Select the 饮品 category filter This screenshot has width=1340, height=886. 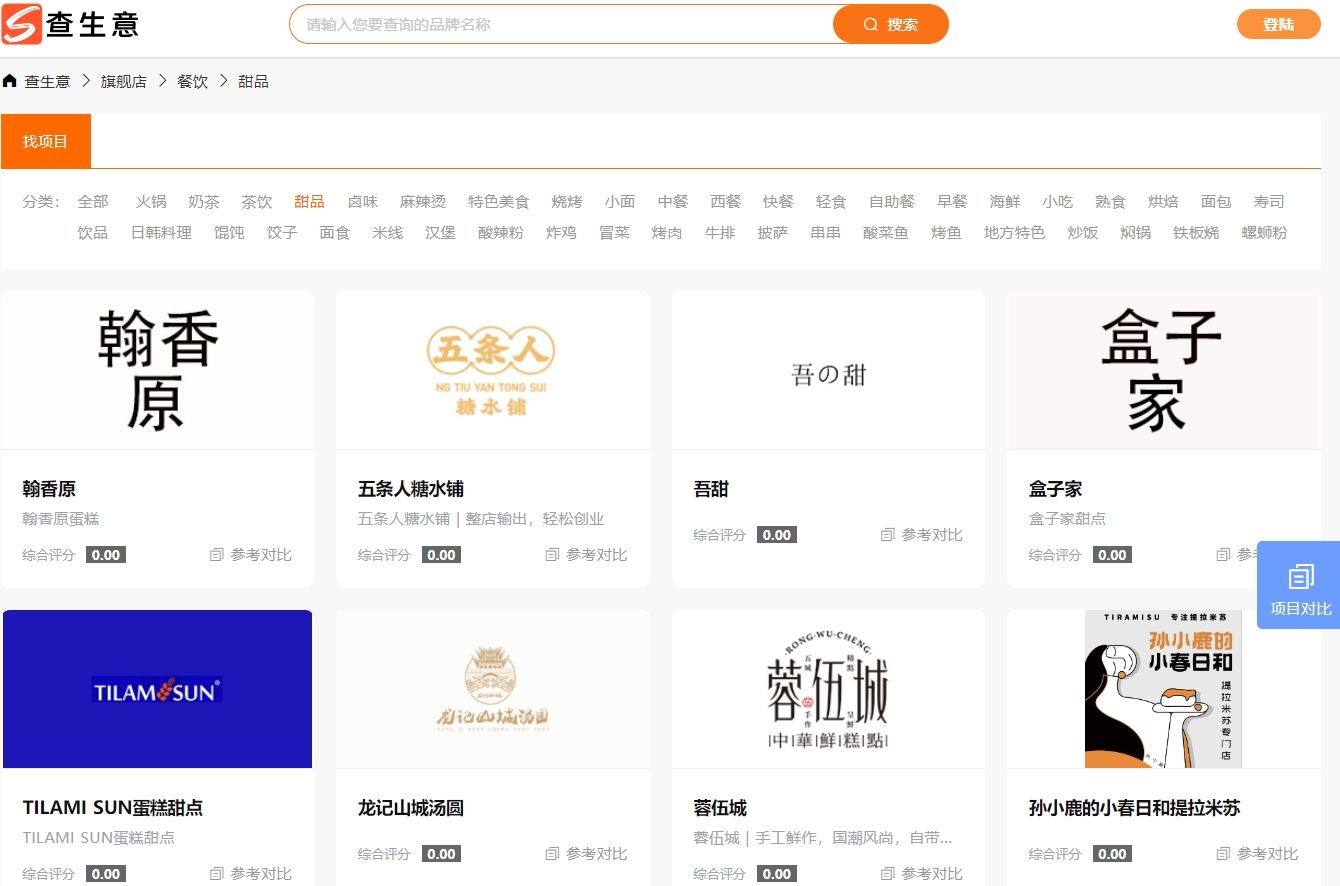click(x=93, y=233)
